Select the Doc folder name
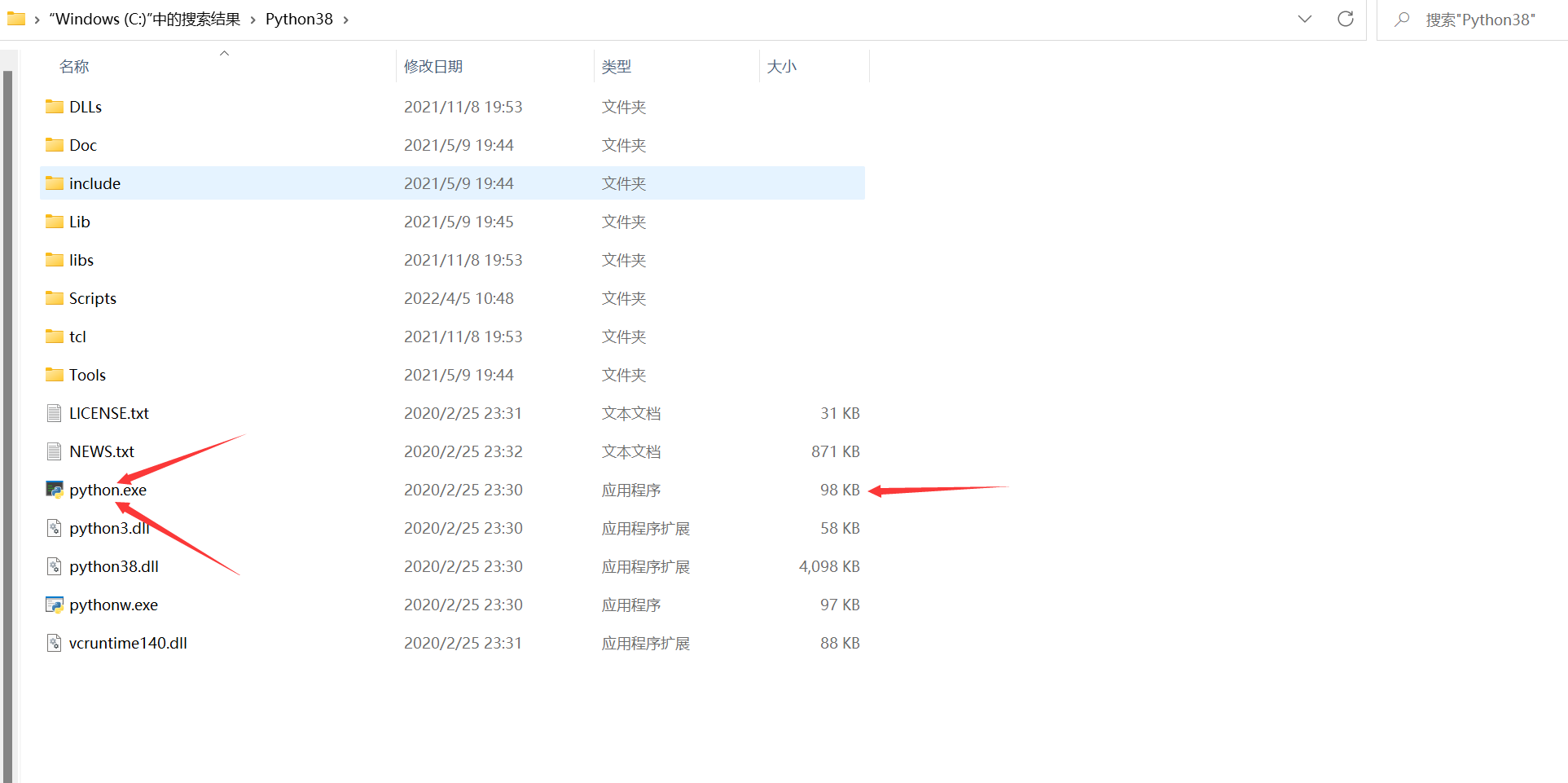This screenshot has height=783, width=1568. click(83, 145)
